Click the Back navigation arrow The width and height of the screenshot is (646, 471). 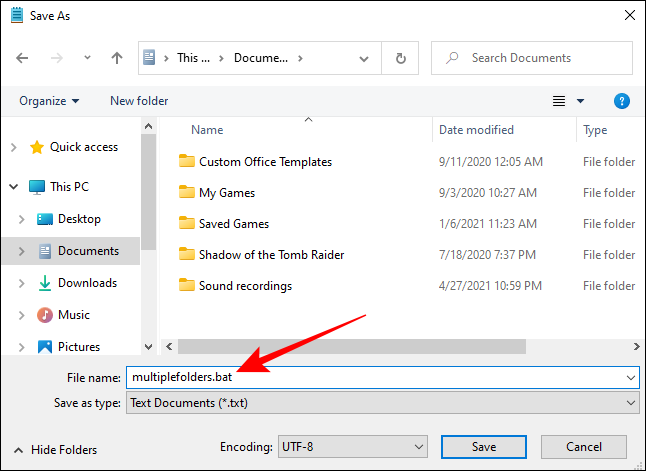pos(23,58)
